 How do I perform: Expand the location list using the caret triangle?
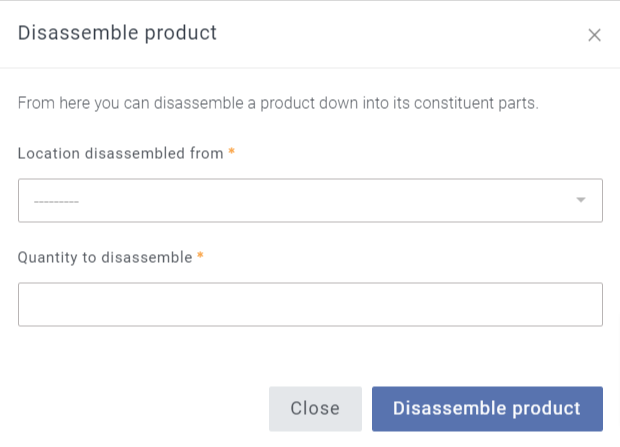click(580, 200)
